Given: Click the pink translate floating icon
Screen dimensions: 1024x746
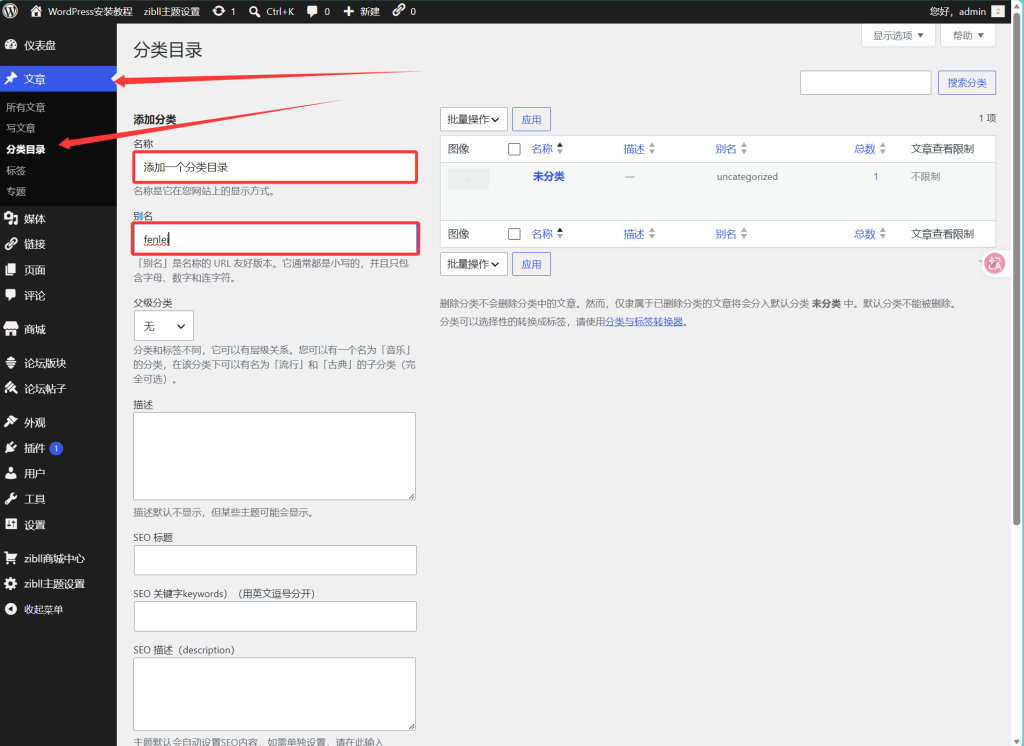Looking at the screenshot, I should tap(995, 264).
